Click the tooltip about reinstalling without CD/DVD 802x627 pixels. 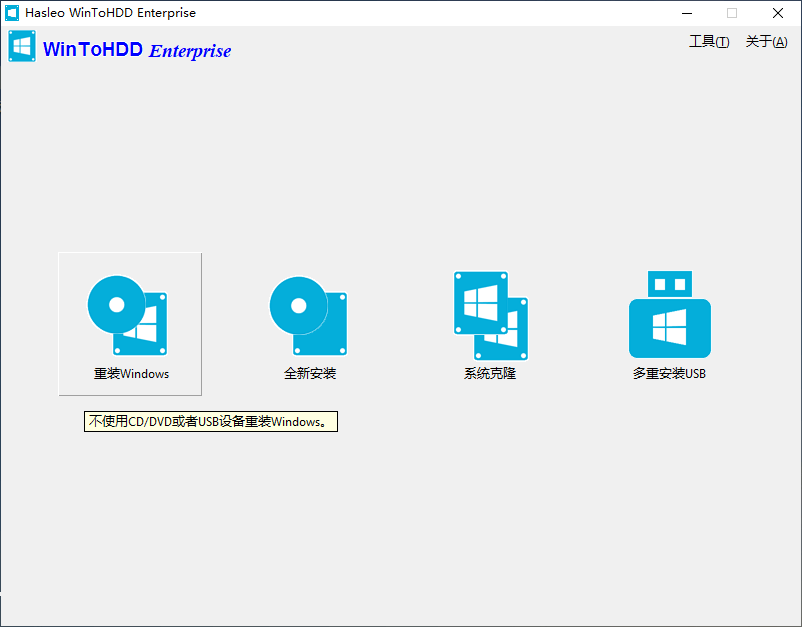click(210, 422)
